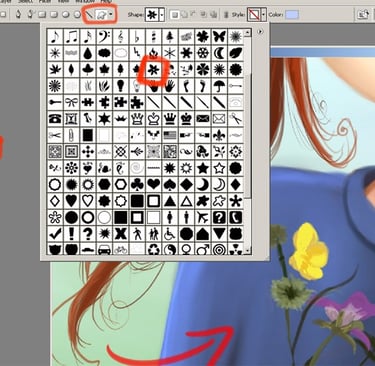Pick the treble clef shape
Viewport: 375px width, 366px height.
[120, 36]
